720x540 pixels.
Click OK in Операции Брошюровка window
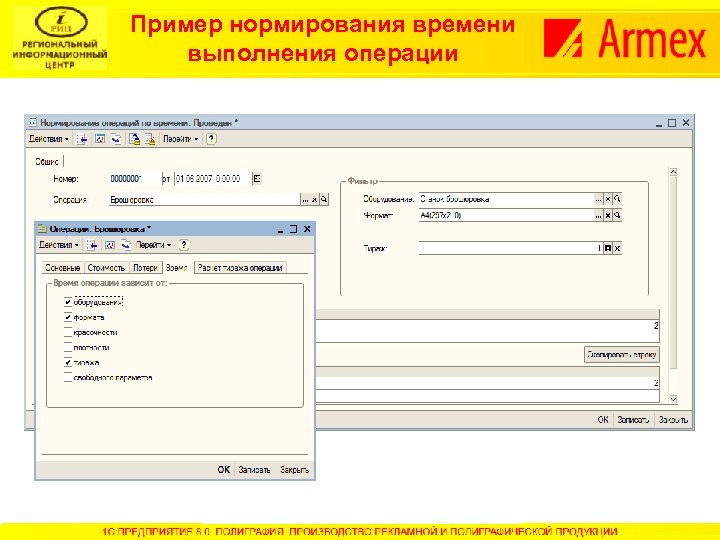click(224, 470)
